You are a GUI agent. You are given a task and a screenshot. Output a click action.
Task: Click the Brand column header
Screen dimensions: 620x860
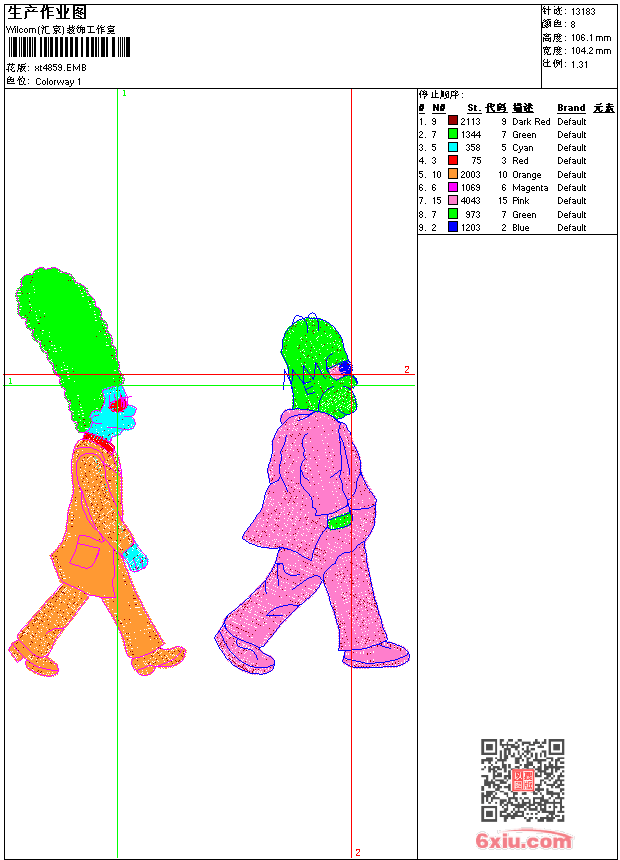click(571, 108)
